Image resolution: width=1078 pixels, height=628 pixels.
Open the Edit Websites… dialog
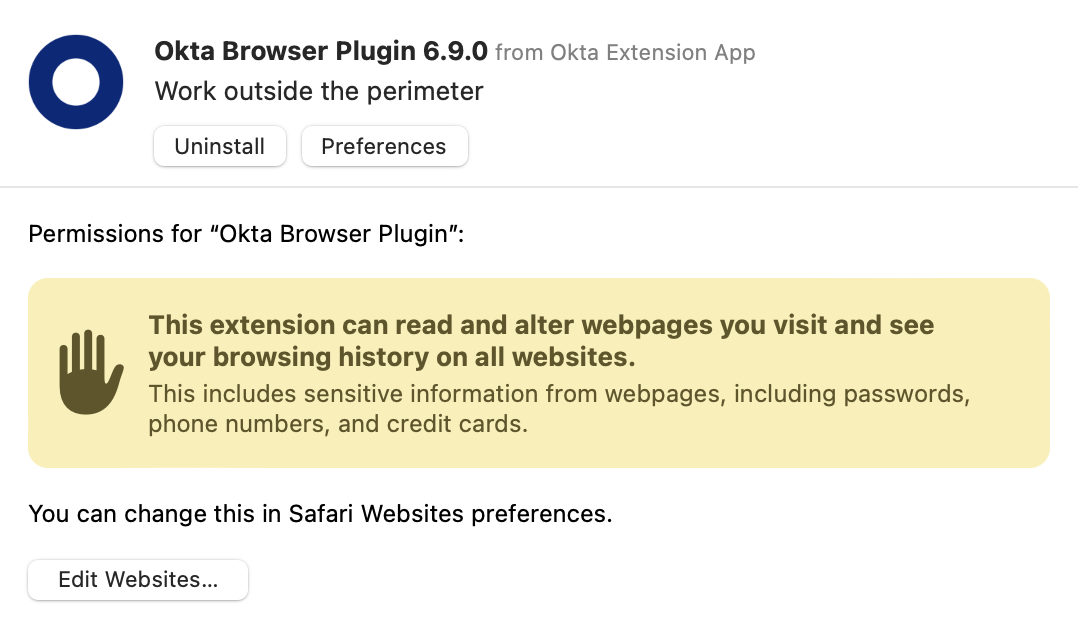coord(138,580)
